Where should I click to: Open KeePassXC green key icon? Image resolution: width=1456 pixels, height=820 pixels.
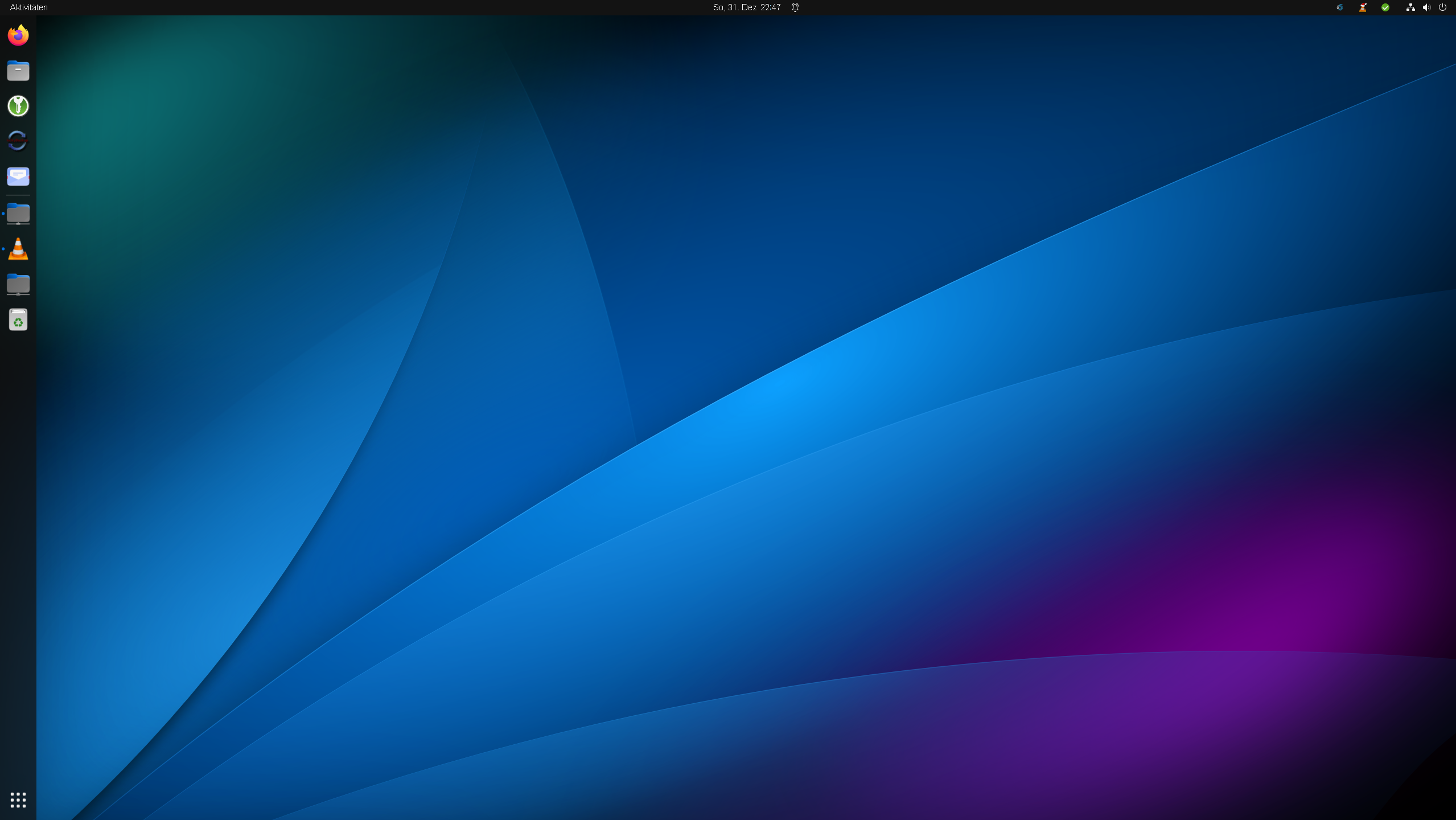pos(18,106)
